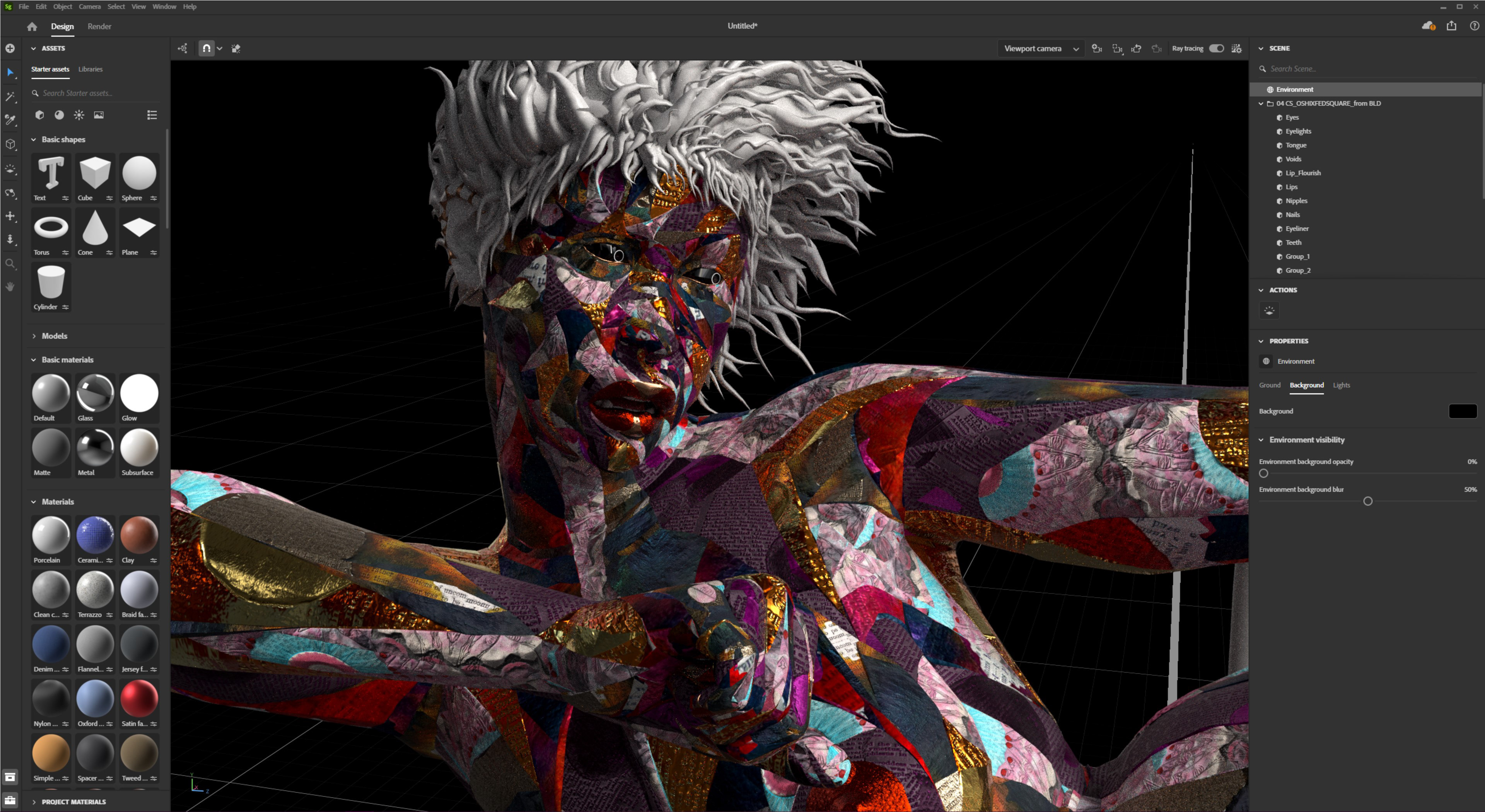Image resolution: width=1485 pixels, height=812 pixels.
Task: Toggle the snapping magnet button
Action: coord(207,48)
